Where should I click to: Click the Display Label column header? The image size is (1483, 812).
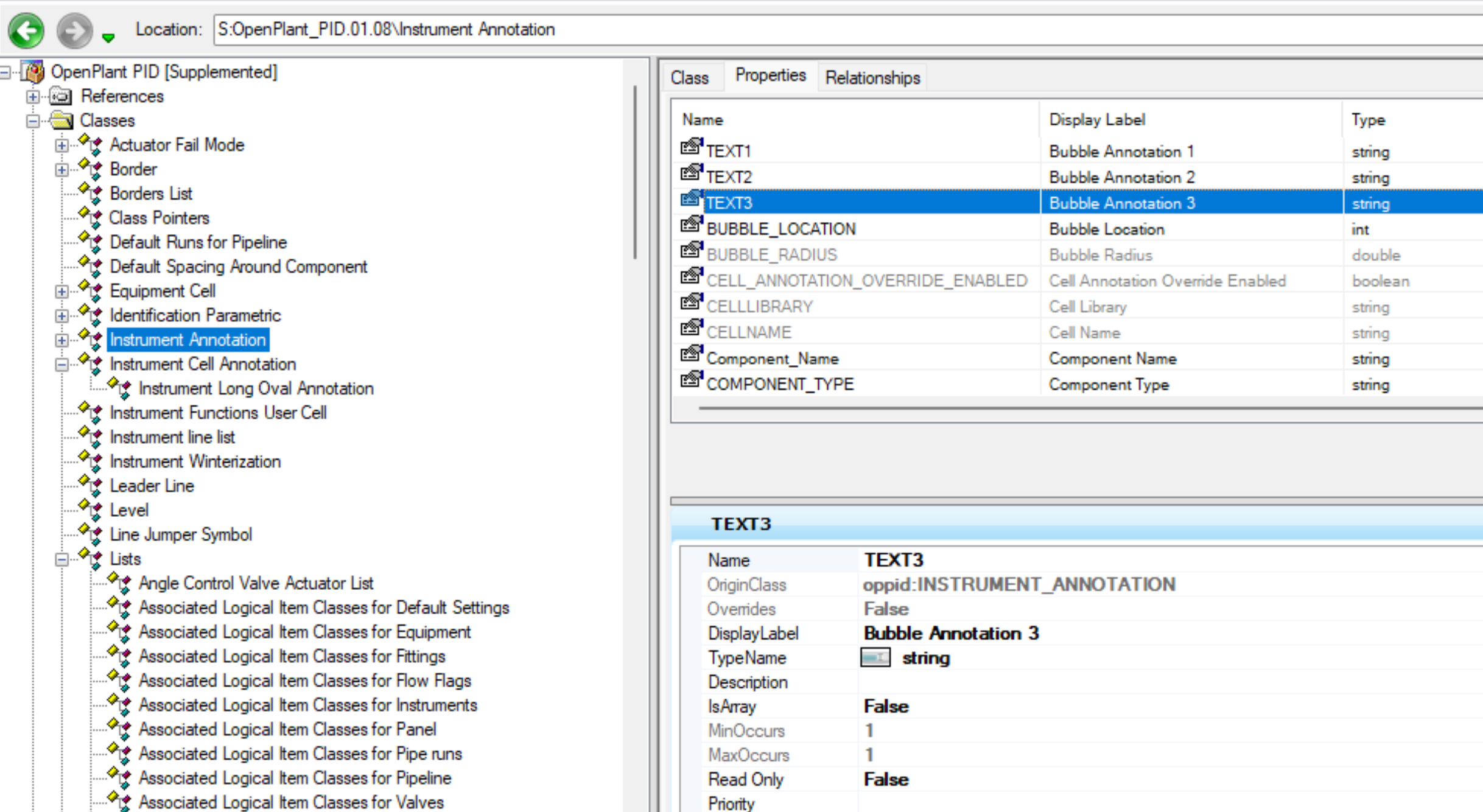(x=1096, y=119)
